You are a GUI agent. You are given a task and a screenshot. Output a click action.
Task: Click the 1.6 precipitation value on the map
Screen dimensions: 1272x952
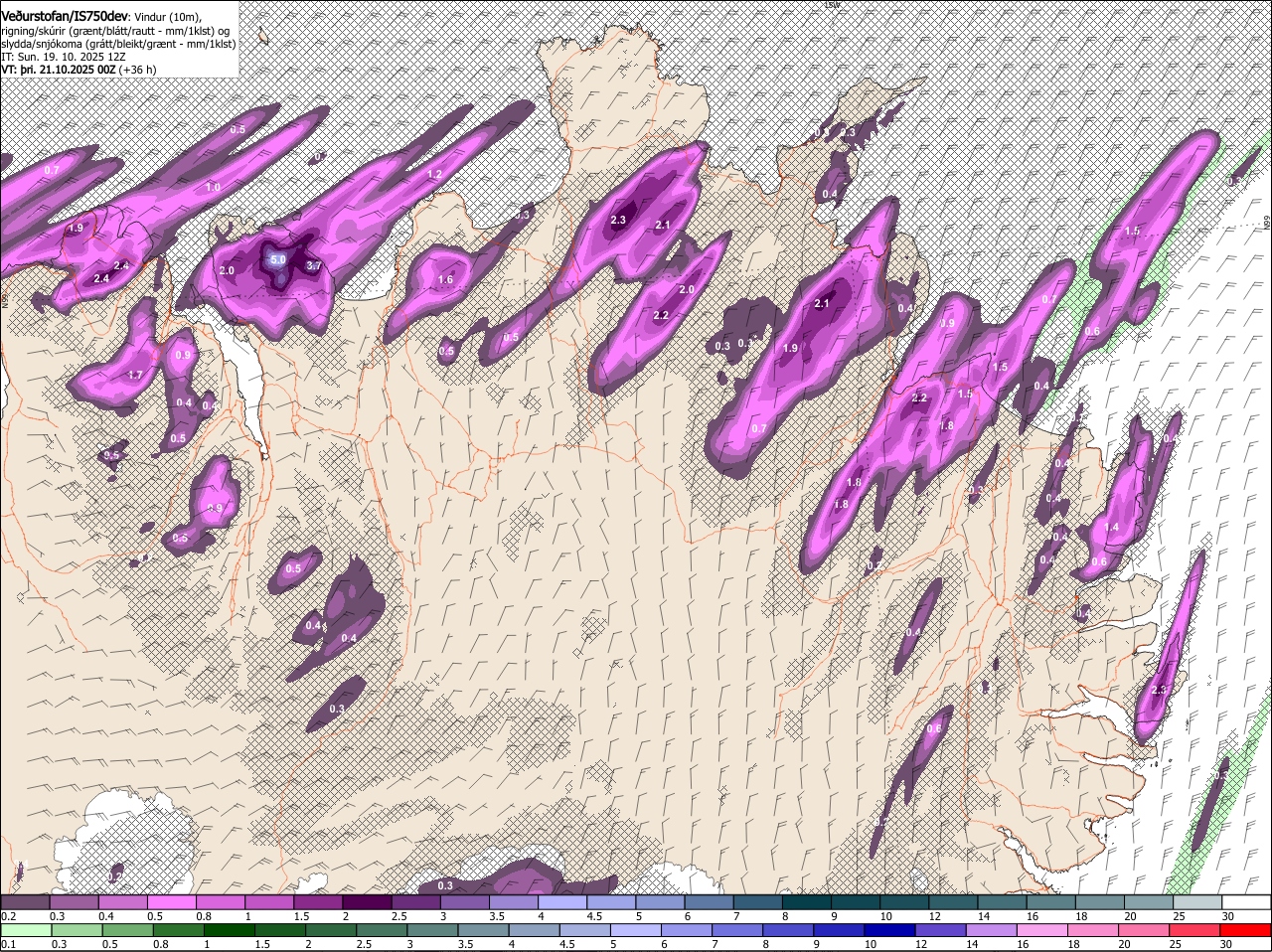point(445,280)
